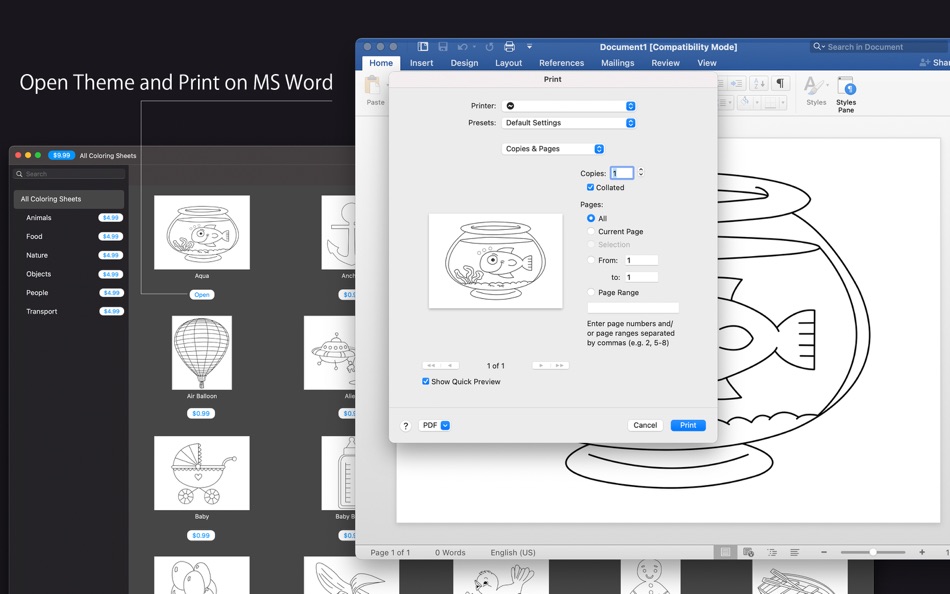950x594 pixels.
Task: Switch to the Home tab
Action: pyautogui.click(x=381, y=63)
